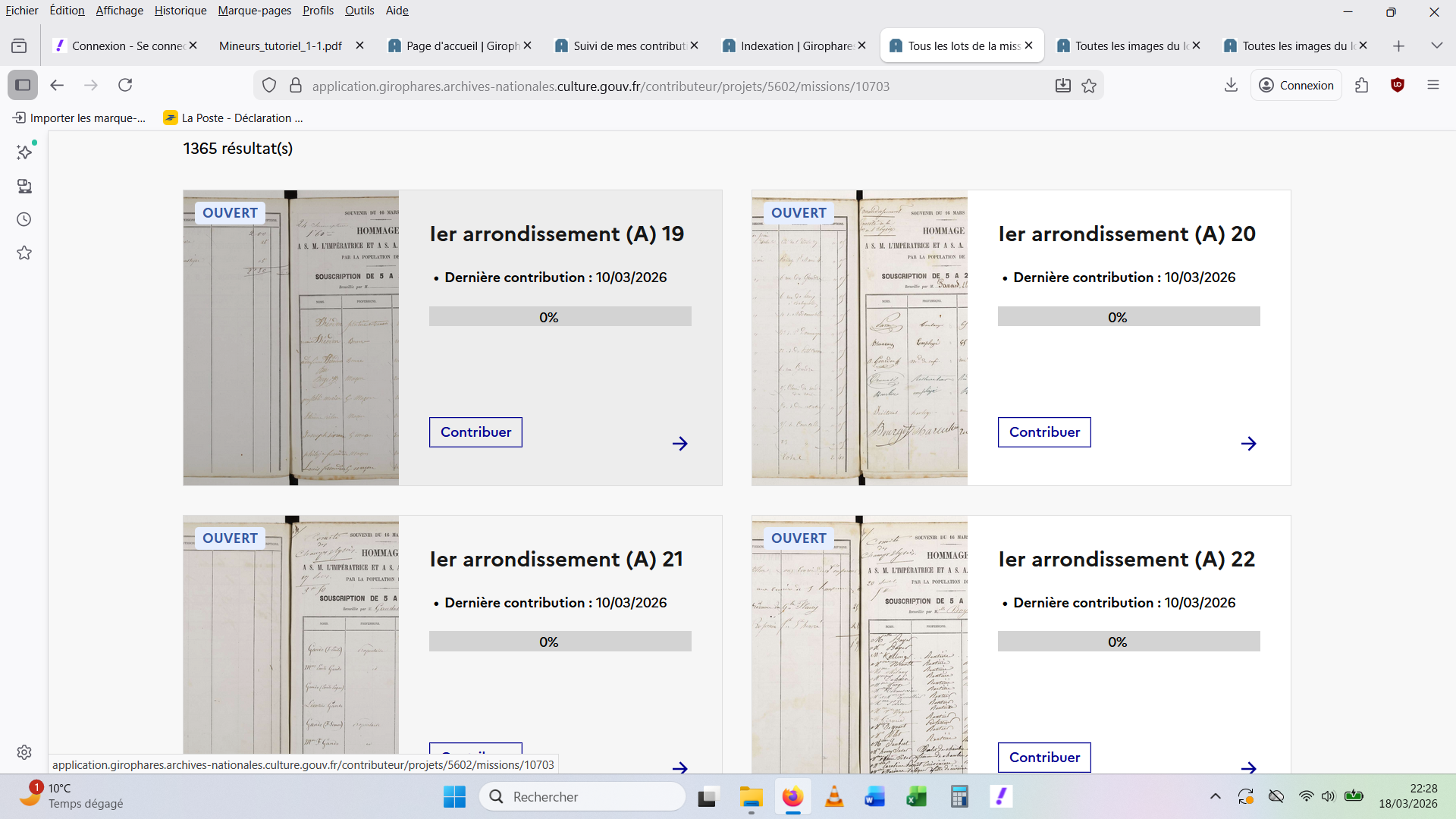This screenshot has height=819, width=1456.
Task: Open Firefox downloads panel
Action: pos(1231,85)
